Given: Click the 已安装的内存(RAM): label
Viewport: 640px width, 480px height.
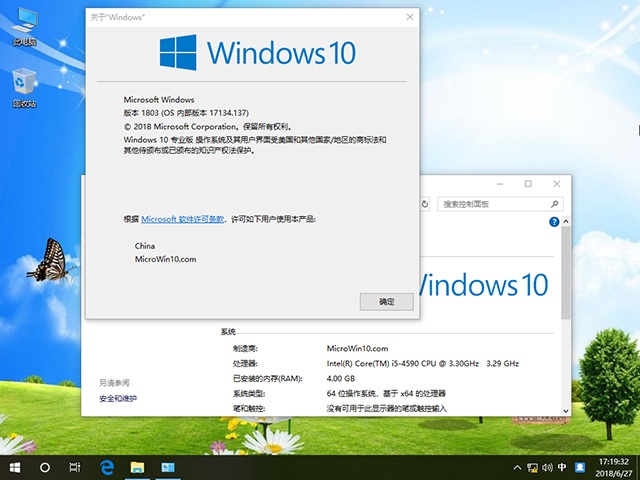Looking at the screenshot, I should tap(268, 378).
